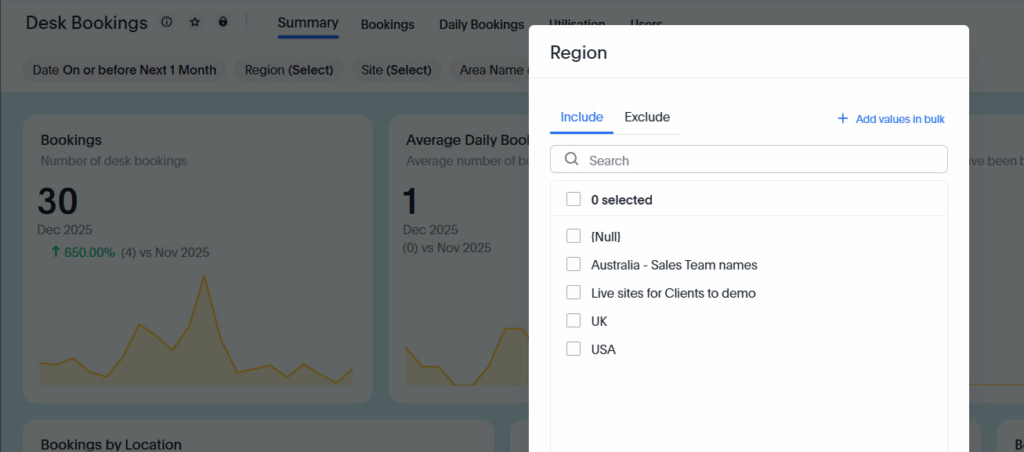The image size is (1024, 452).
Task: Click the plus icon for bulk values
Action: click(x=843, y=119)
